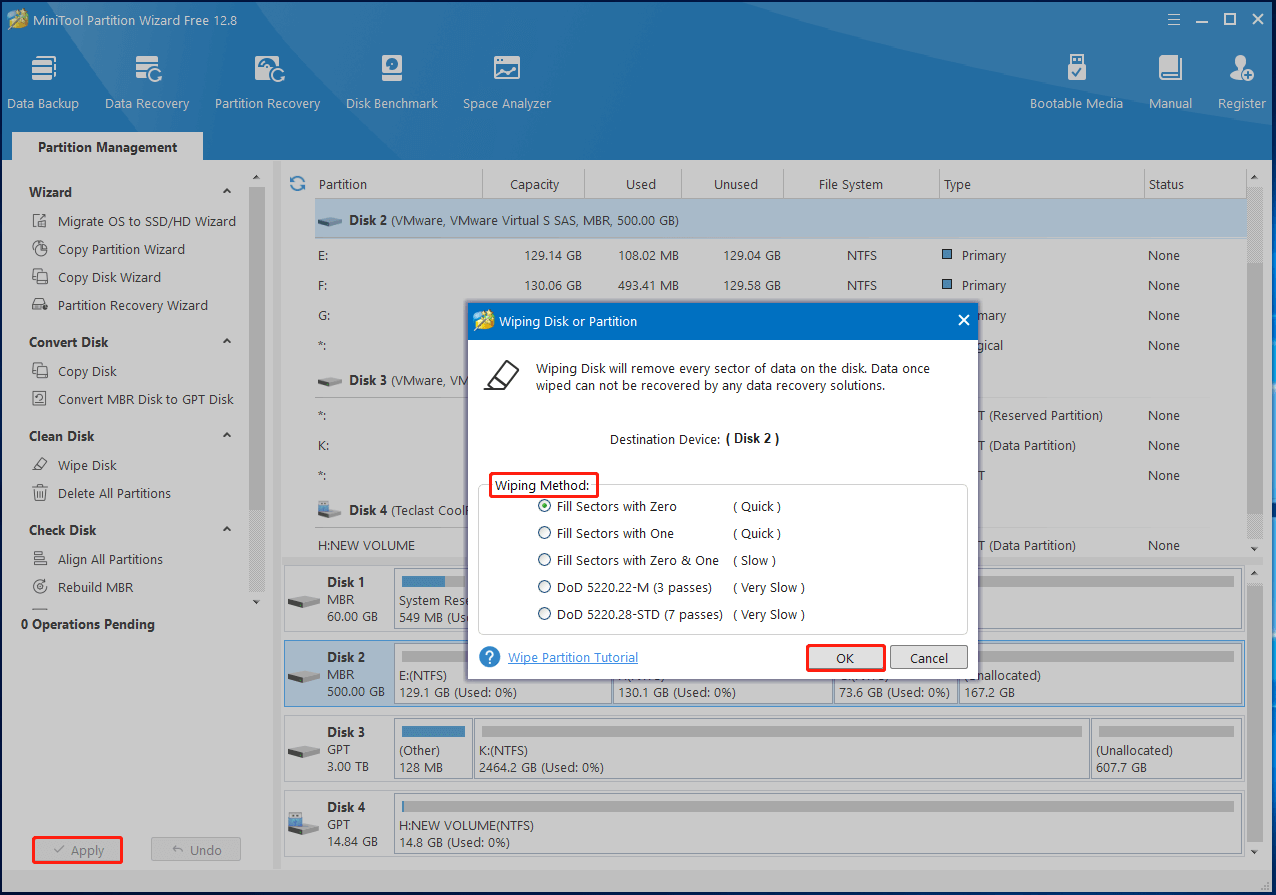Viewport: 1276px width, 895px height.
Task: Close the Wiping Disk or Partition dialog
Action: click(964, 321)
